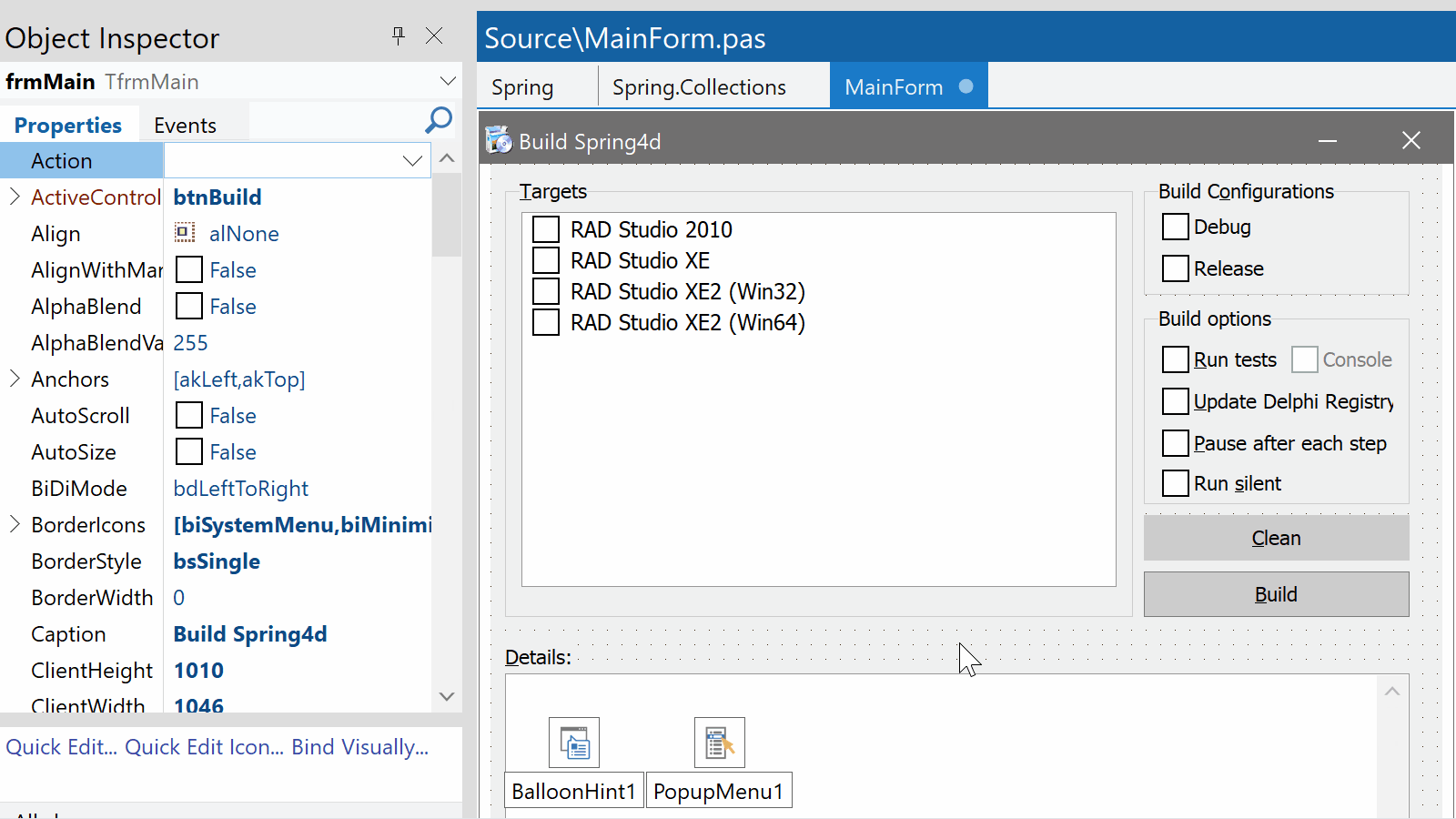
Task: Select the MainForm editor tab
Action: [909, 86]
